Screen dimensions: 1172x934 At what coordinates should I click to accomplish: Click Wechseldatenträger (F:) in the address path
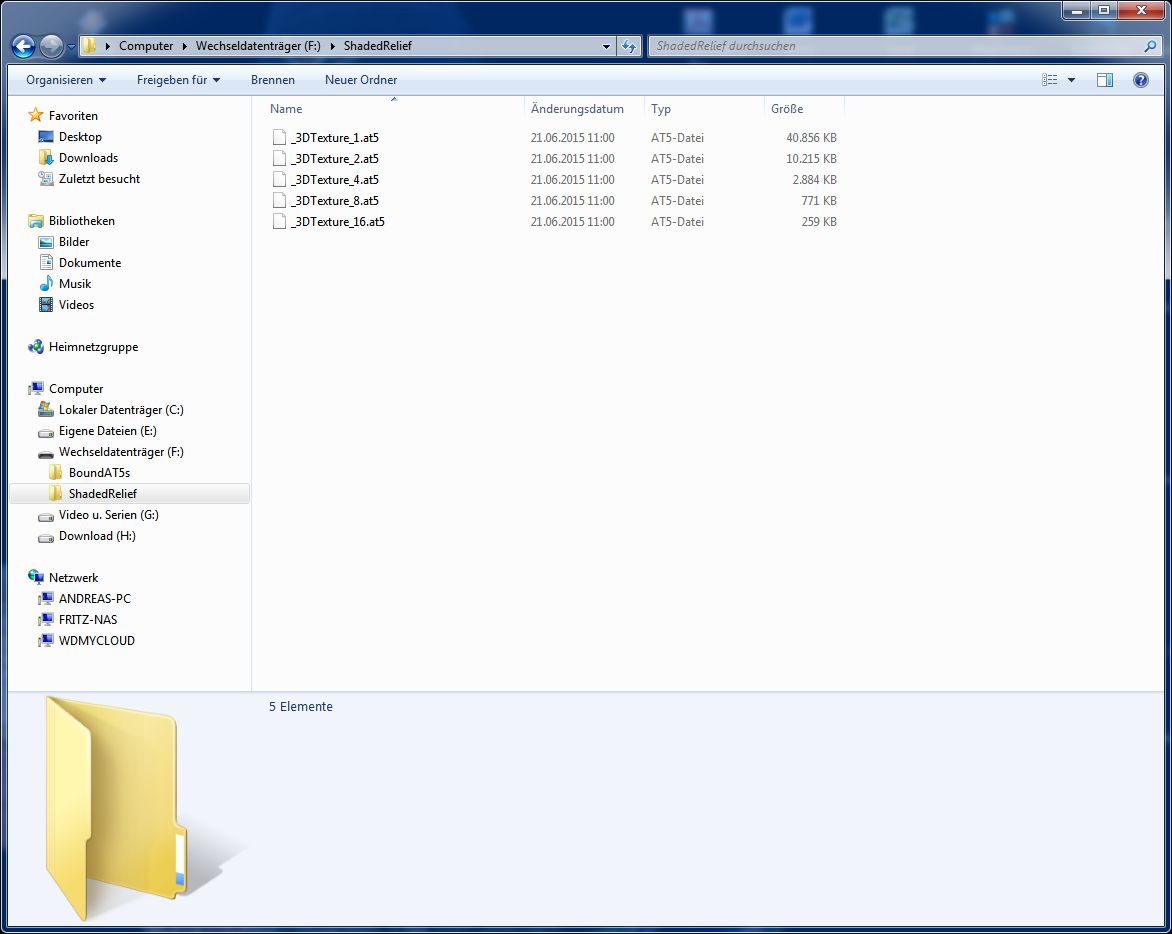click(258, 46)
